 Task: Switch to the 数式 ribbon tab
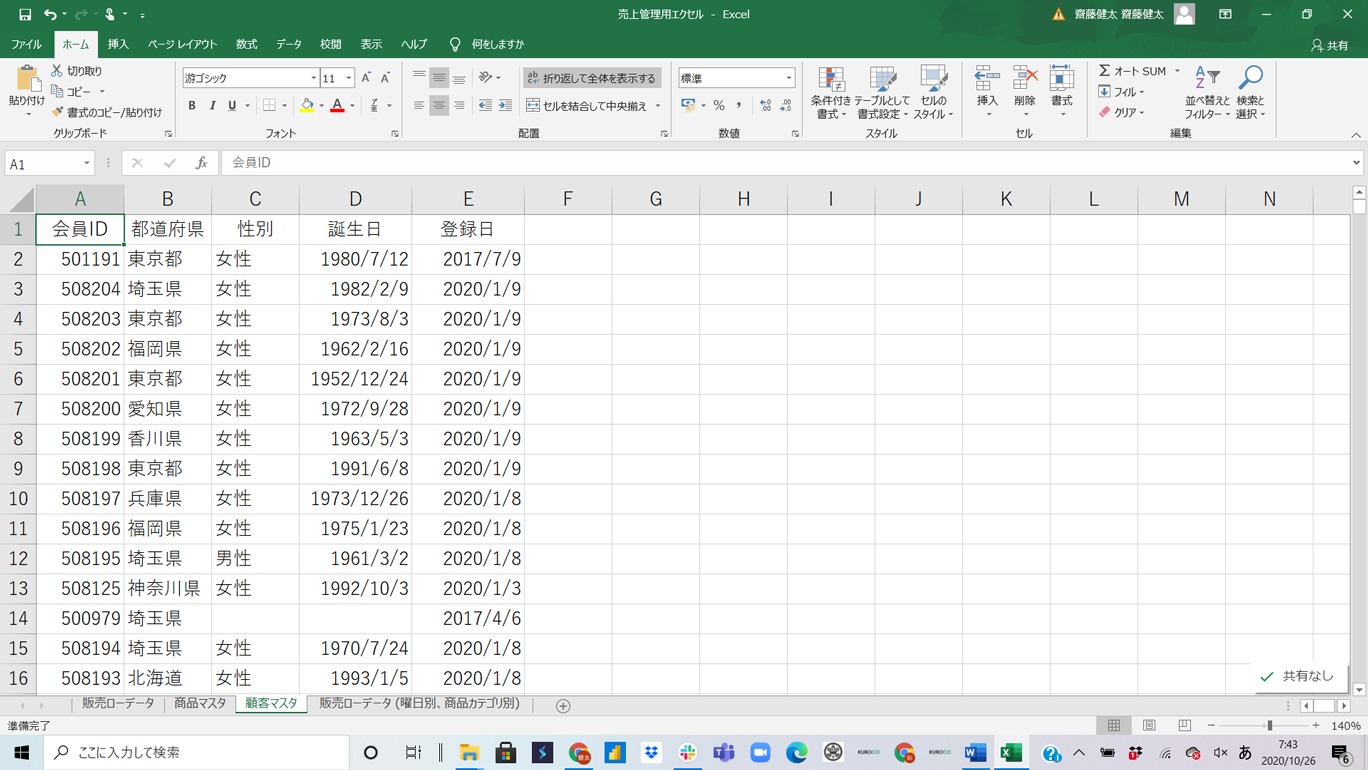pos(246,45)
